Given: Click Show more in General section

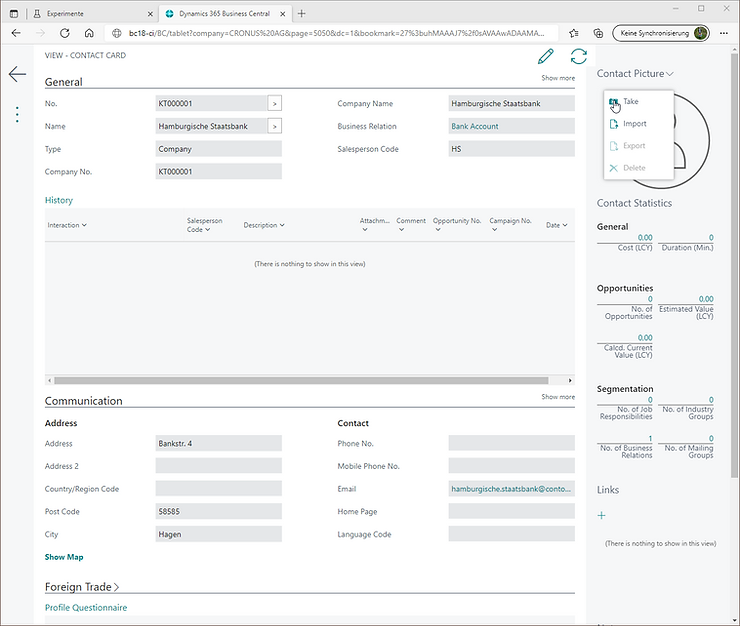Looking at the screenshot, I should 558,78.
